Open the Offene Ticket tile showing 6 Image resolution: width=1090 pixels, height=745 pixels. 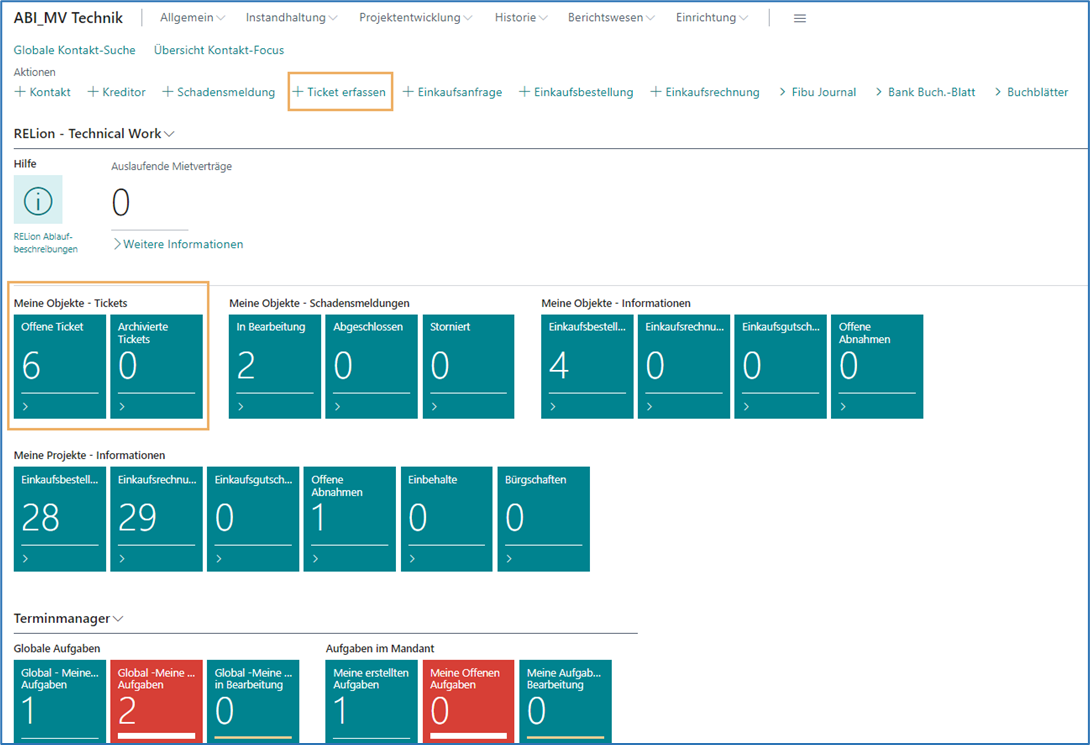click(60, 366)
